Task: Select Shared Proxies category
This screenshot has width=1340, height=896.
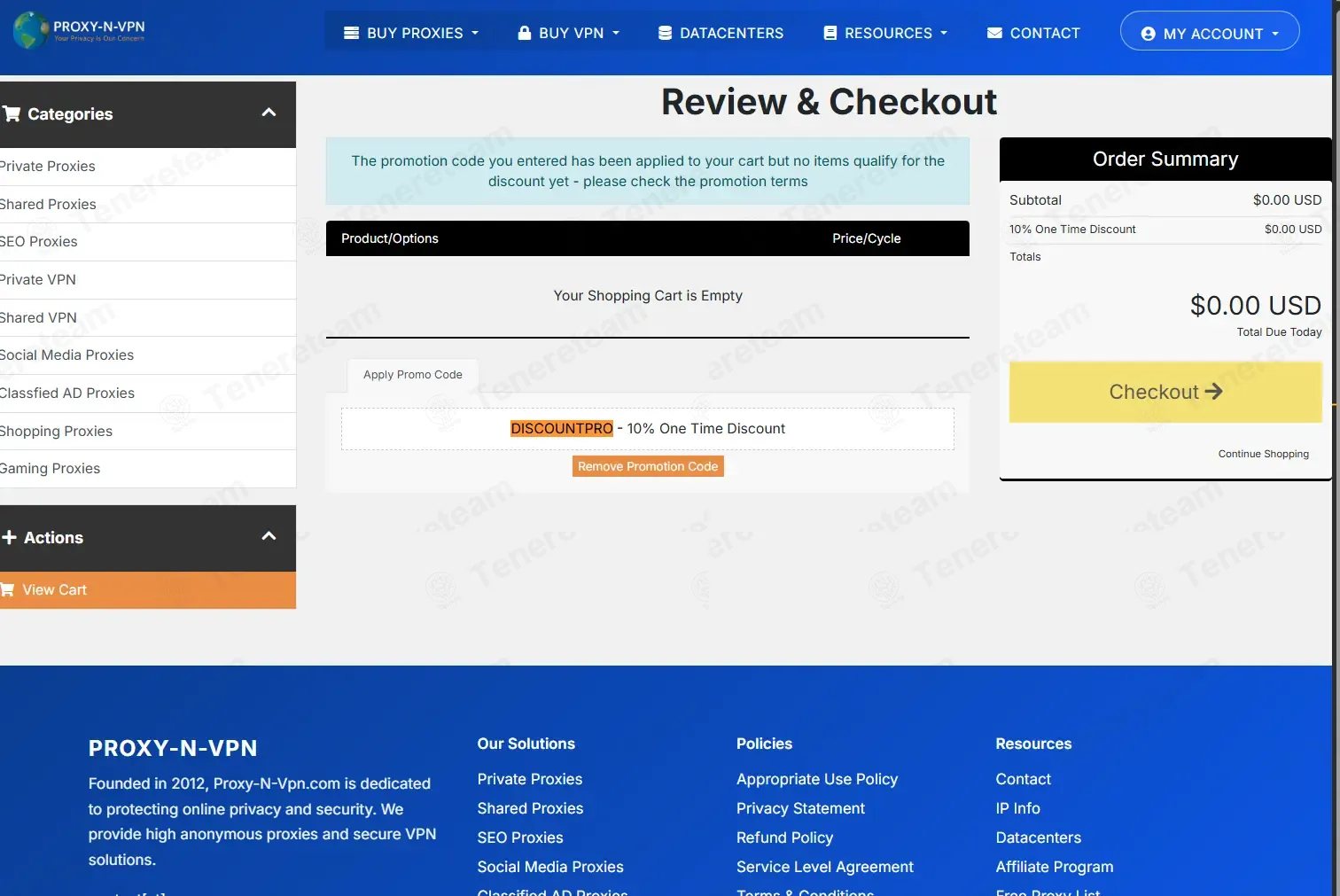Action: coord(148,205)
